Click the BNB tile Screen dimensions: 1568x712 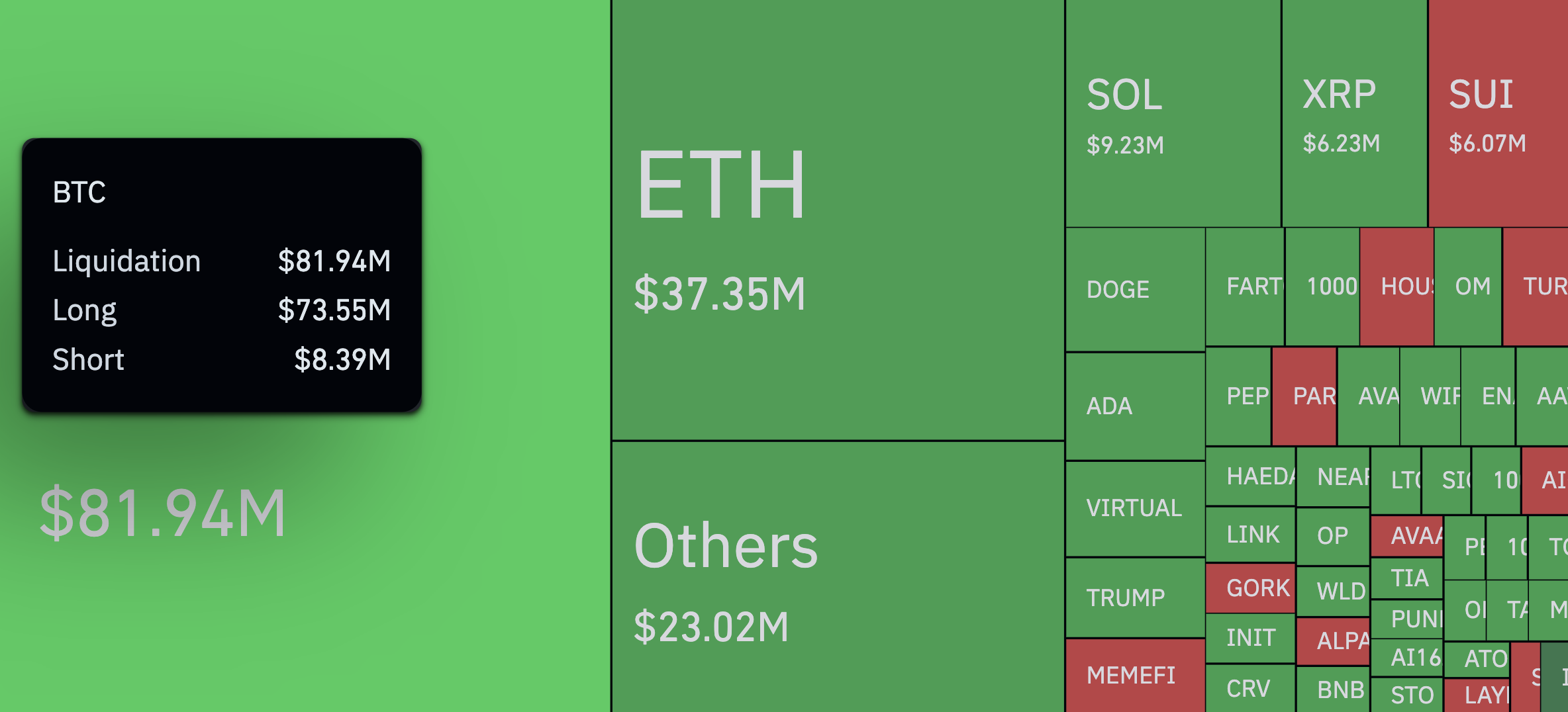click(x=1332, y=690)
